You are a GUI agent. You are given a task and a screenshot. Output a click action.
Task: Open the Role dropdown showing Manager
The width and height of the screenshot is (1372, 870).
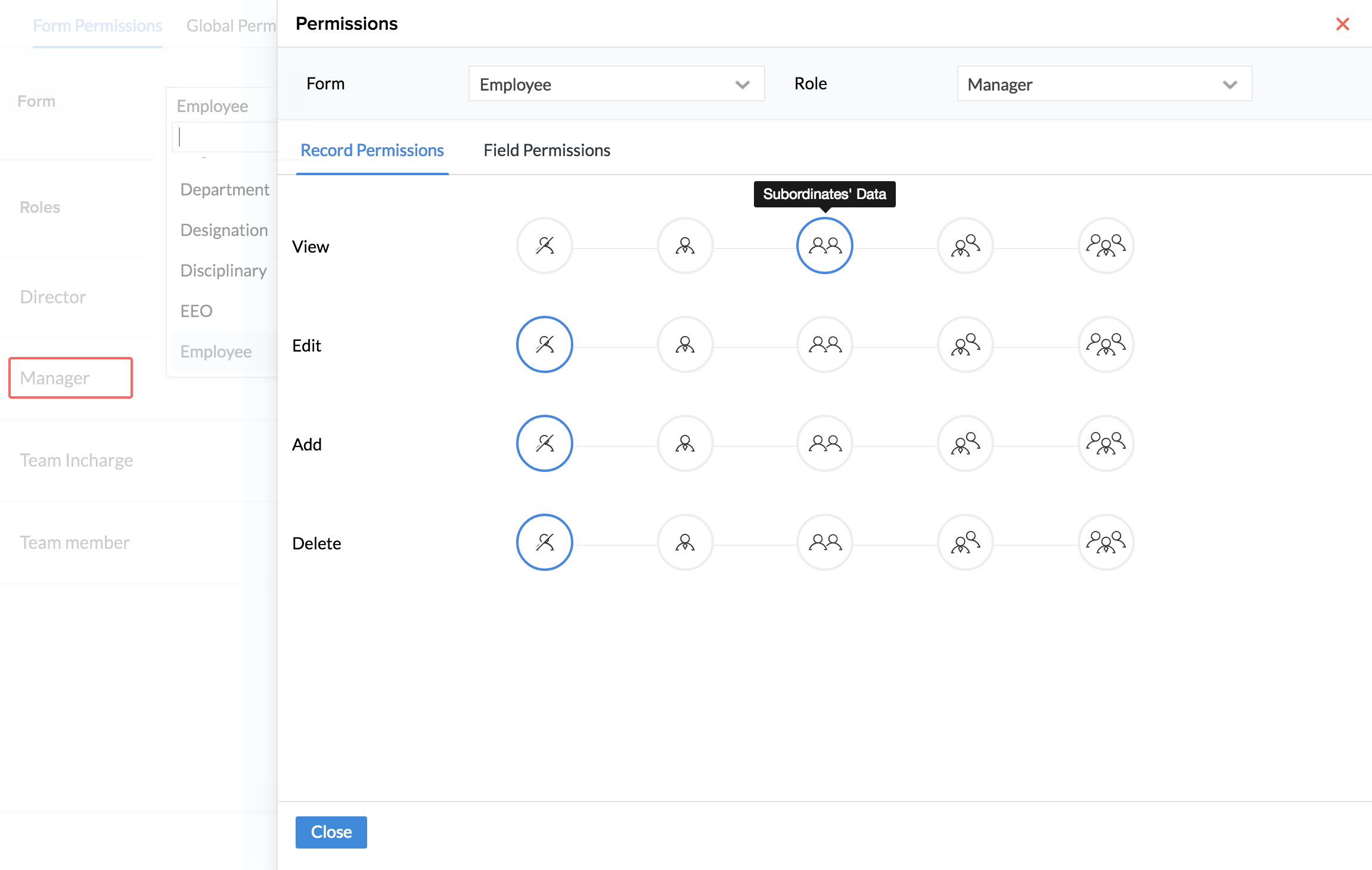[1104, 84]
